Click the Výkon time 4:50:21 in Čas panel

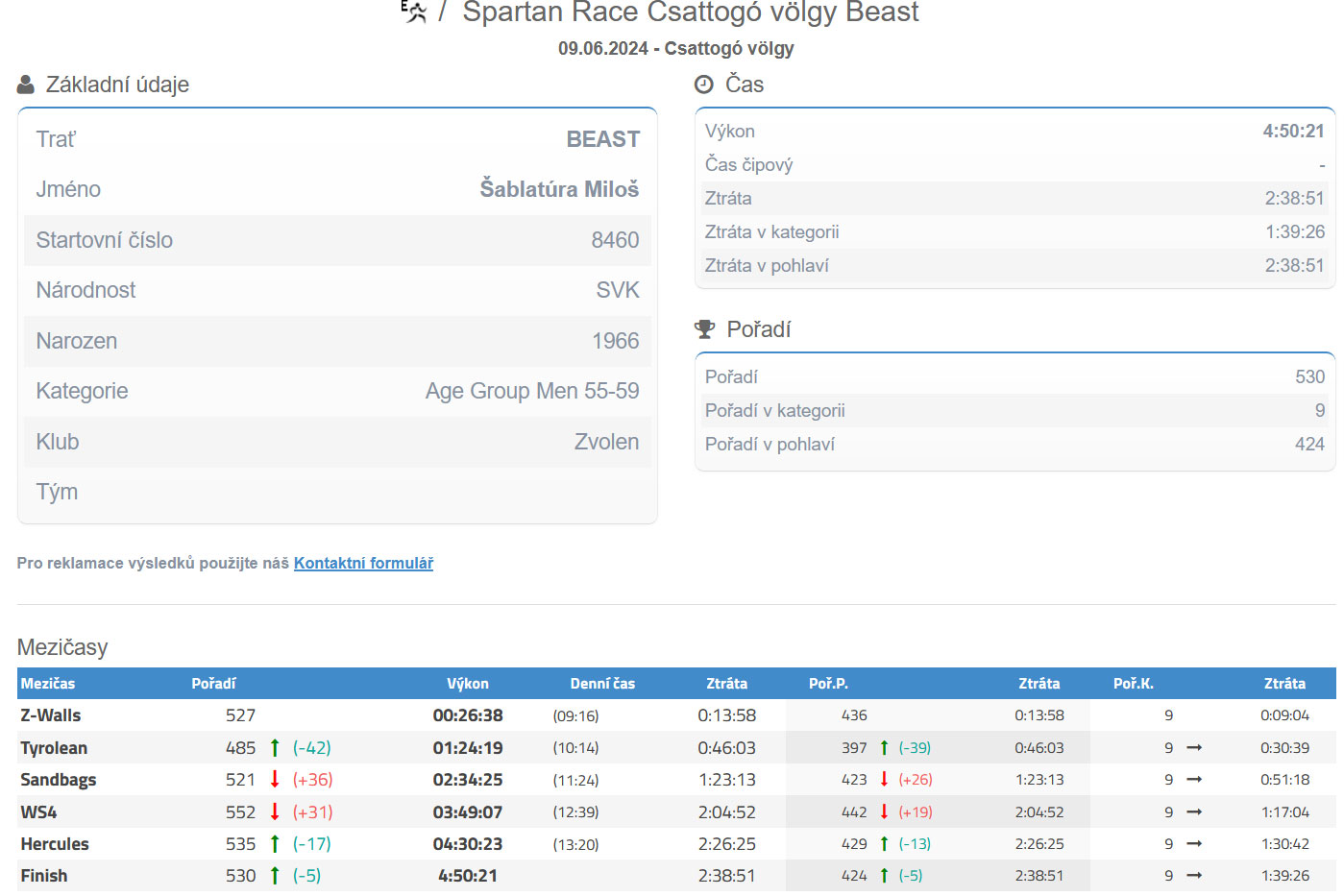pyautogui.click(x=1293, y=131)
